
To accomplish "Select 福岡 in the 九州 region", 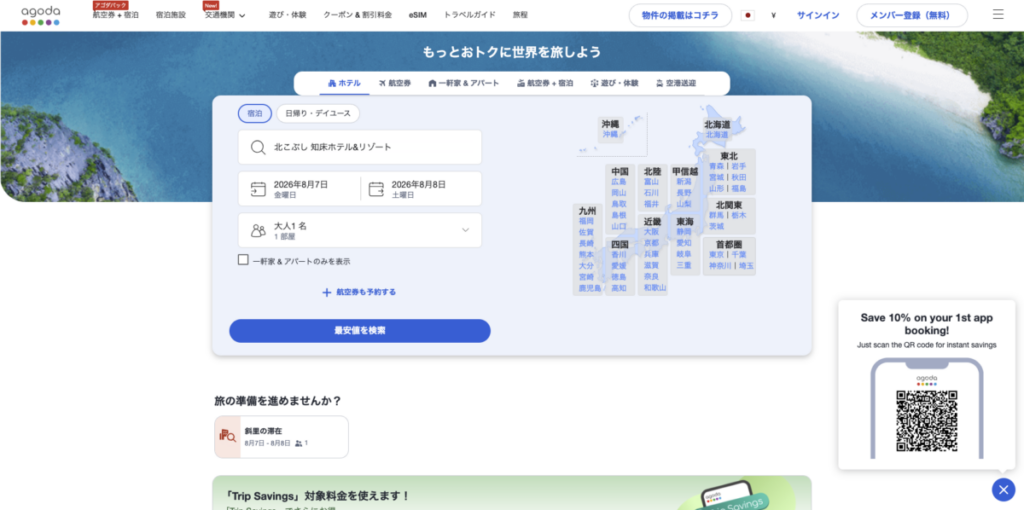I will (x=586, y=221).
